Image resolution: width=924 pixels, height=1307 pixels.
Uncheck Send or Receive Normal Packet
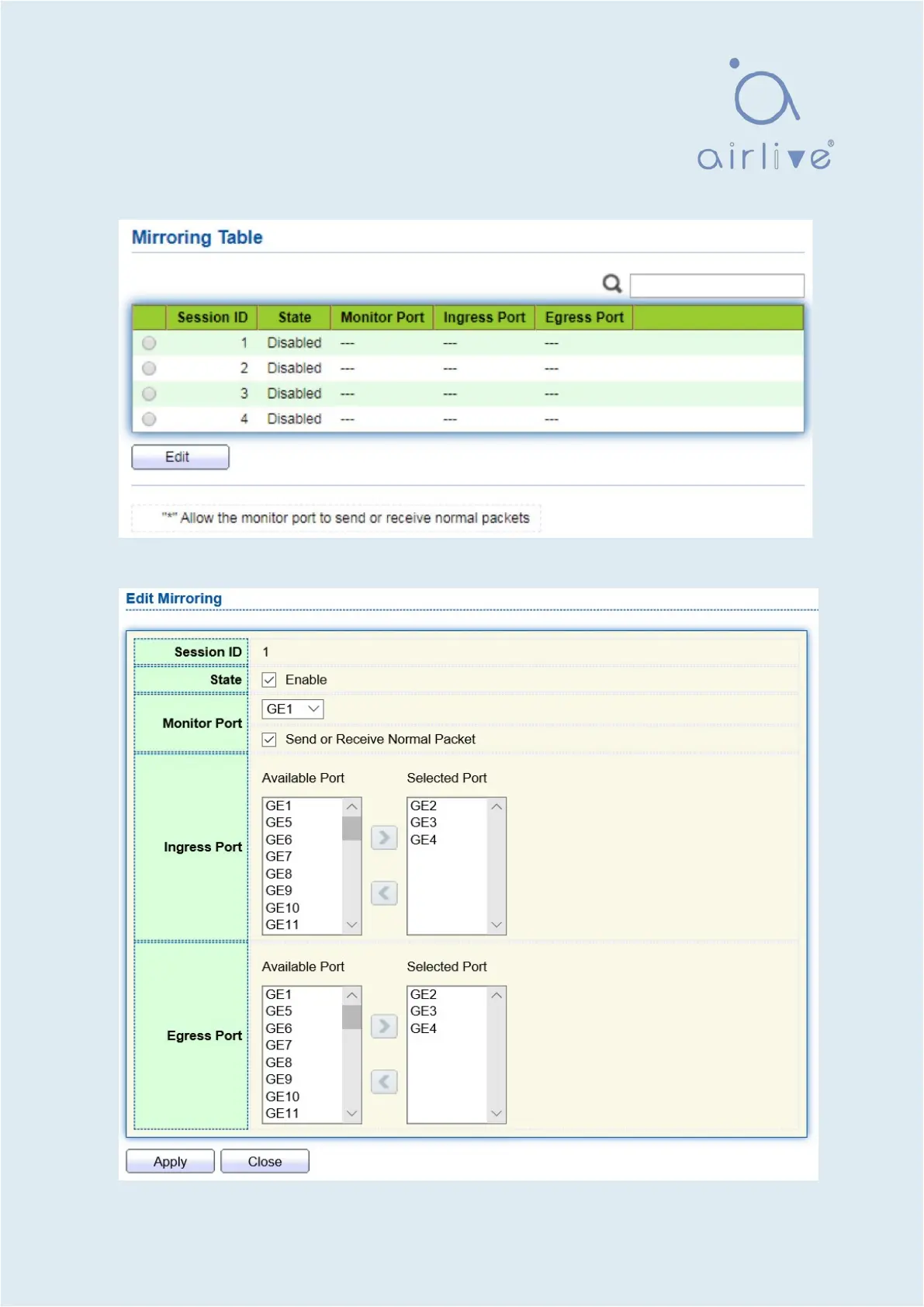tap(269, 740)
